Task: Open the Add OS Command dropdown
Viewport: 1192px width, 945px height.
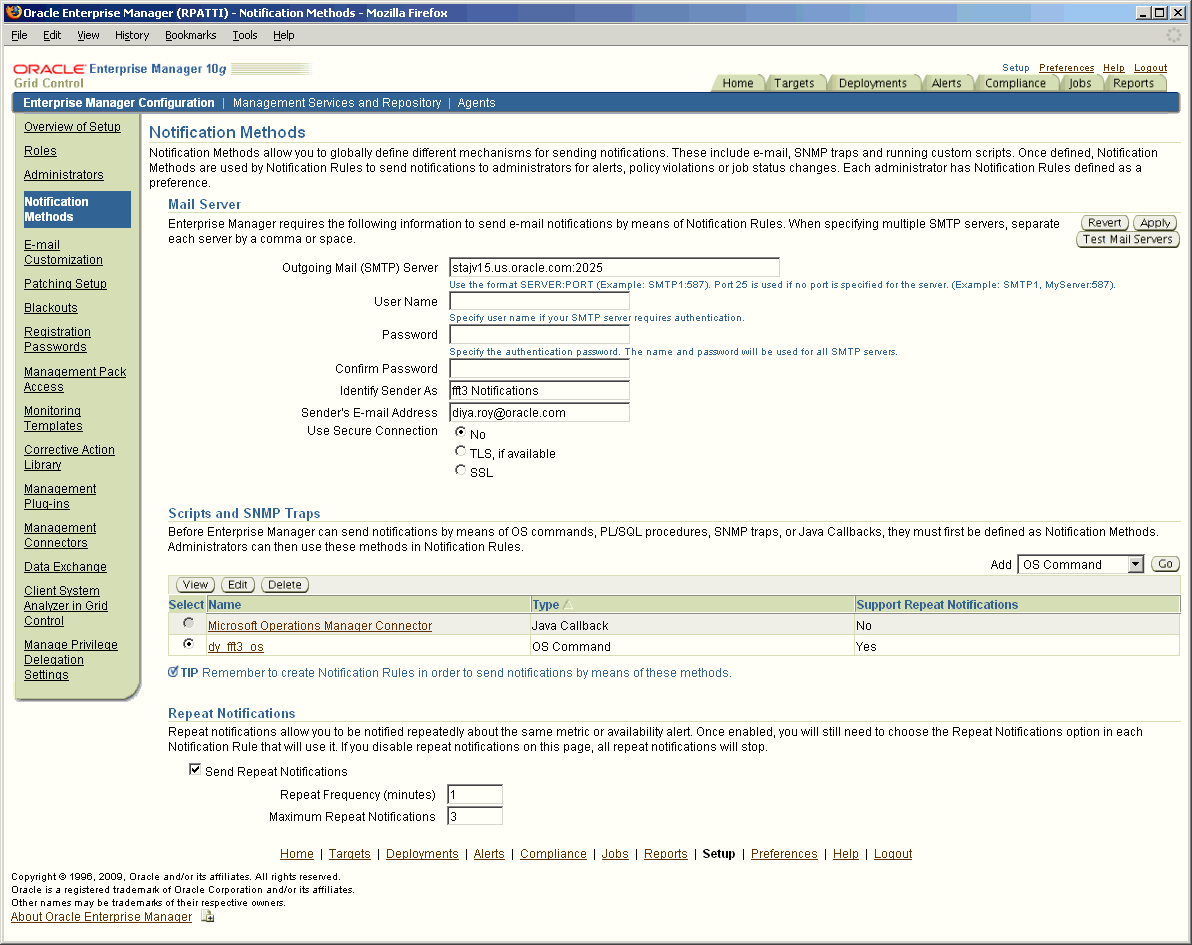Action: tap(1080, 565)
